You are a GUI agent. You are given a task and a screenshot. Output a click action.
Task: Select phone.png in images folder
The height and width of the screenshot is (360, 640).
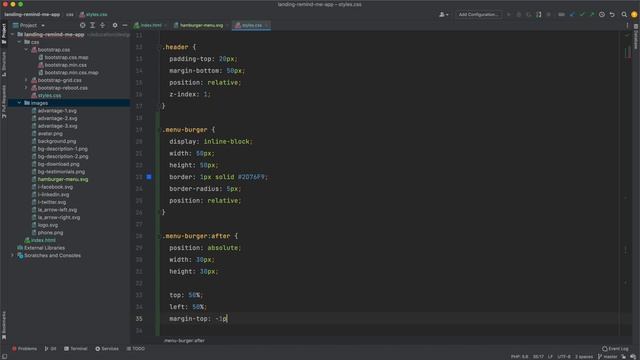(50, 233)
